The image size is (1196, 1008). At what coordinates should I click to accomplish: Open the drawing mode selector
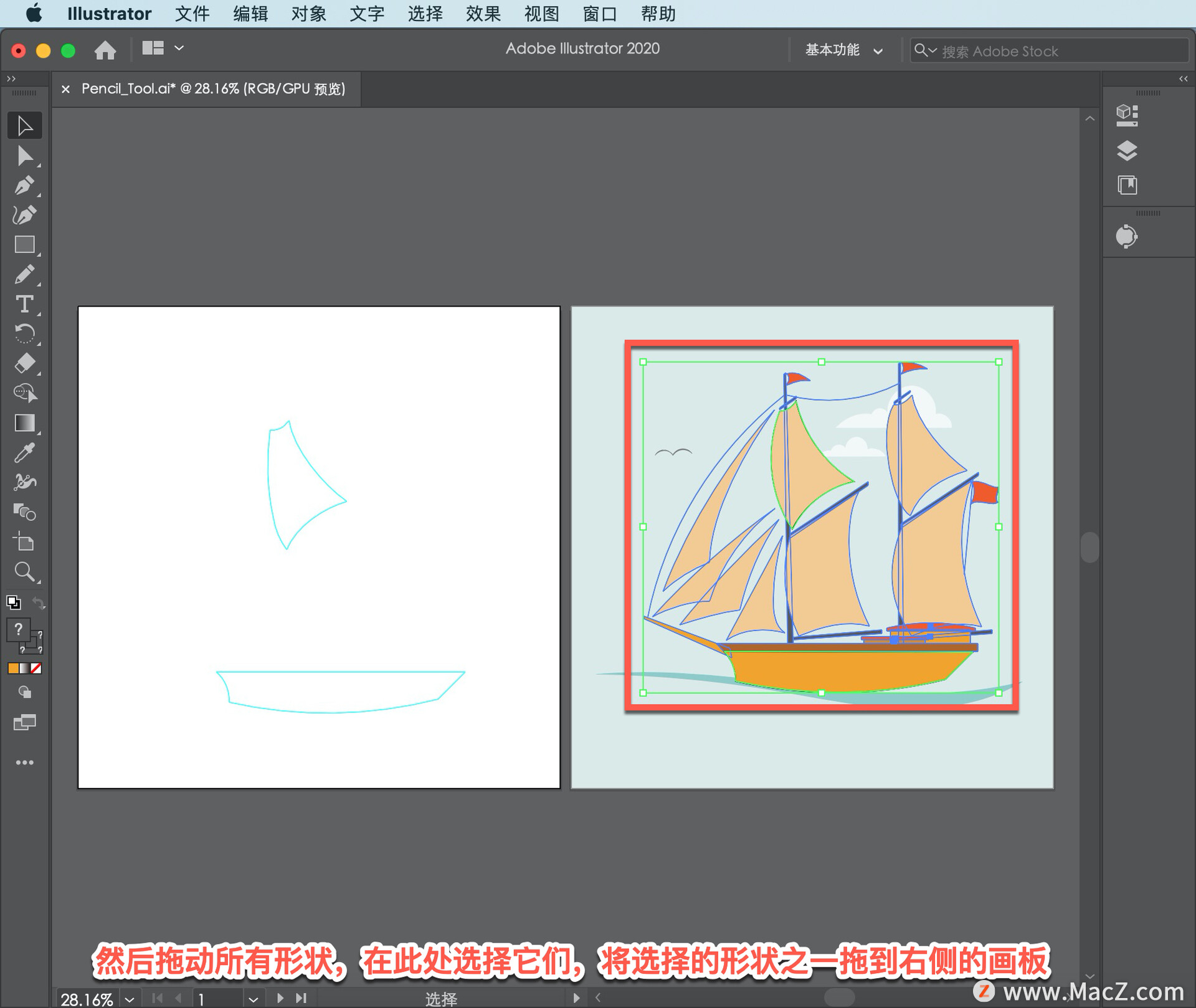click(25, 692)
